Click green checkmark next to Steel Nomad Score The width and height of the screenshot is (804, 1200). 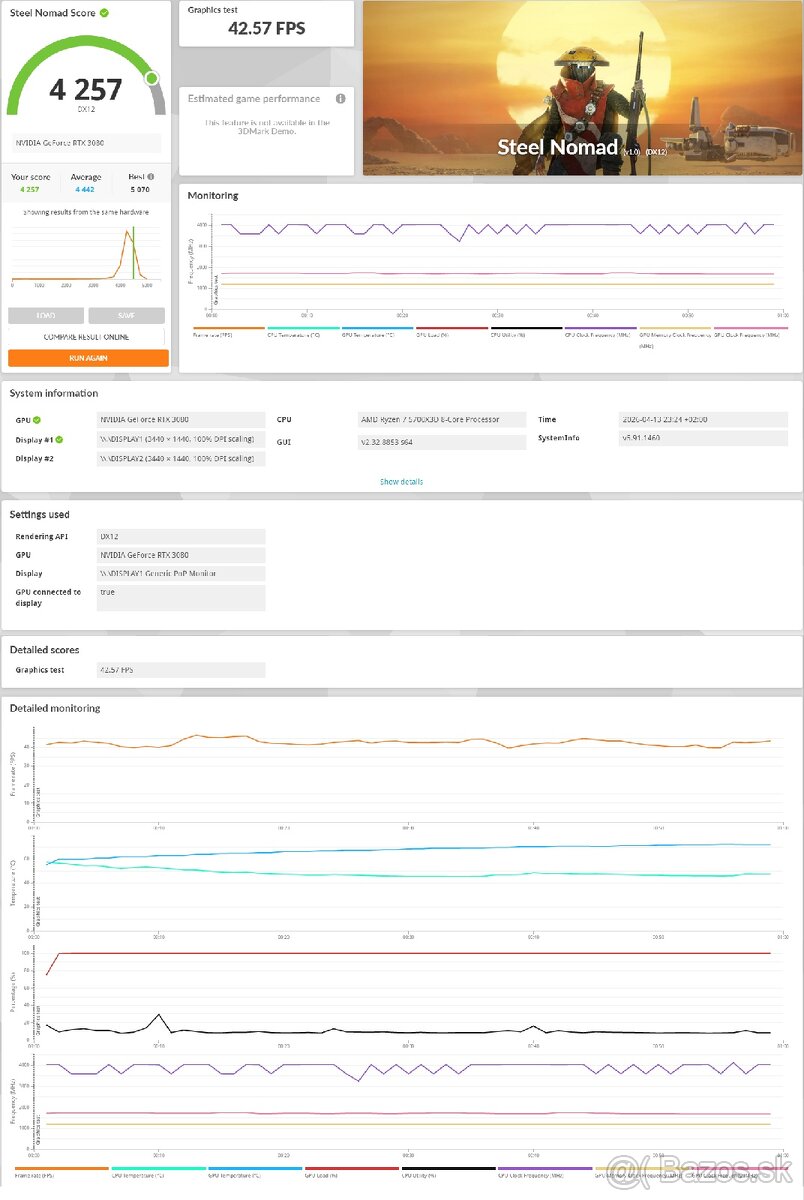(105, 13)
